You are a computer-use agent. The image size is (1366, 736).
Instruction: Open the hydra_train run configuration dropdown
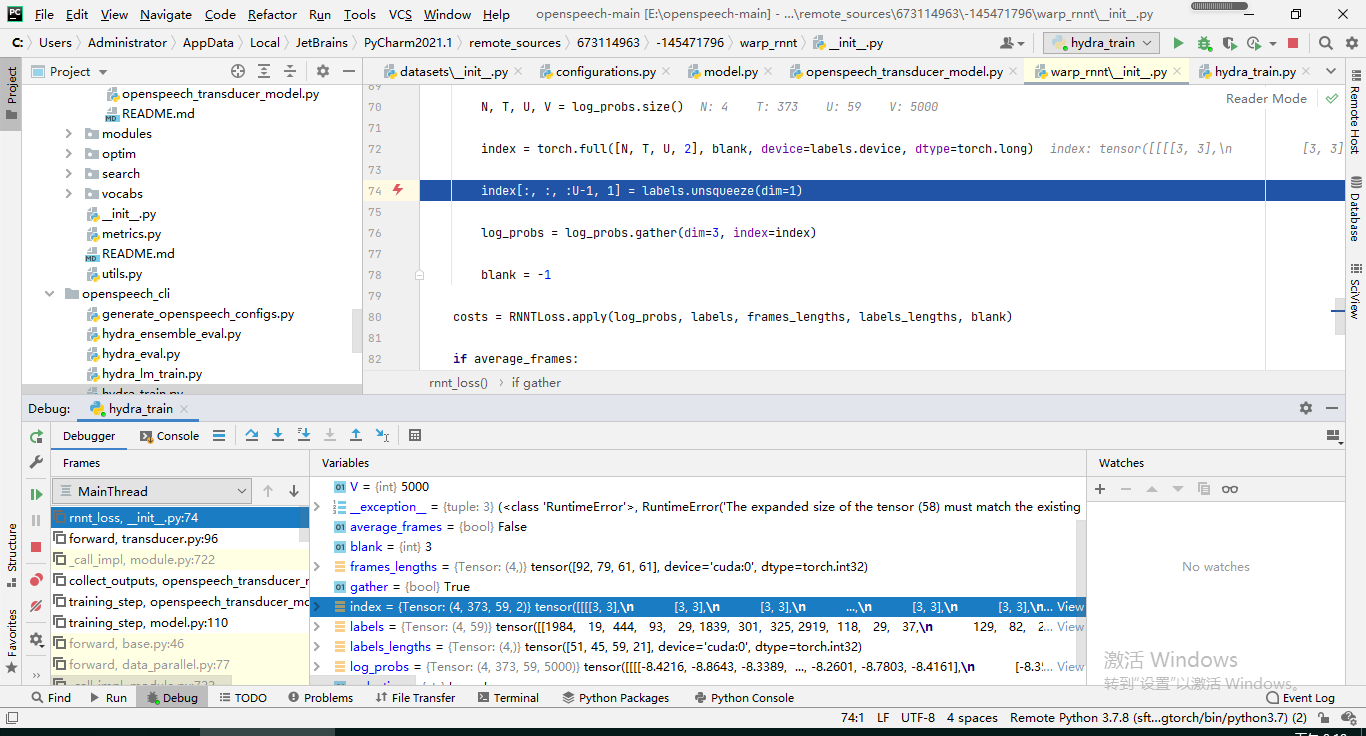(1100, 43)
